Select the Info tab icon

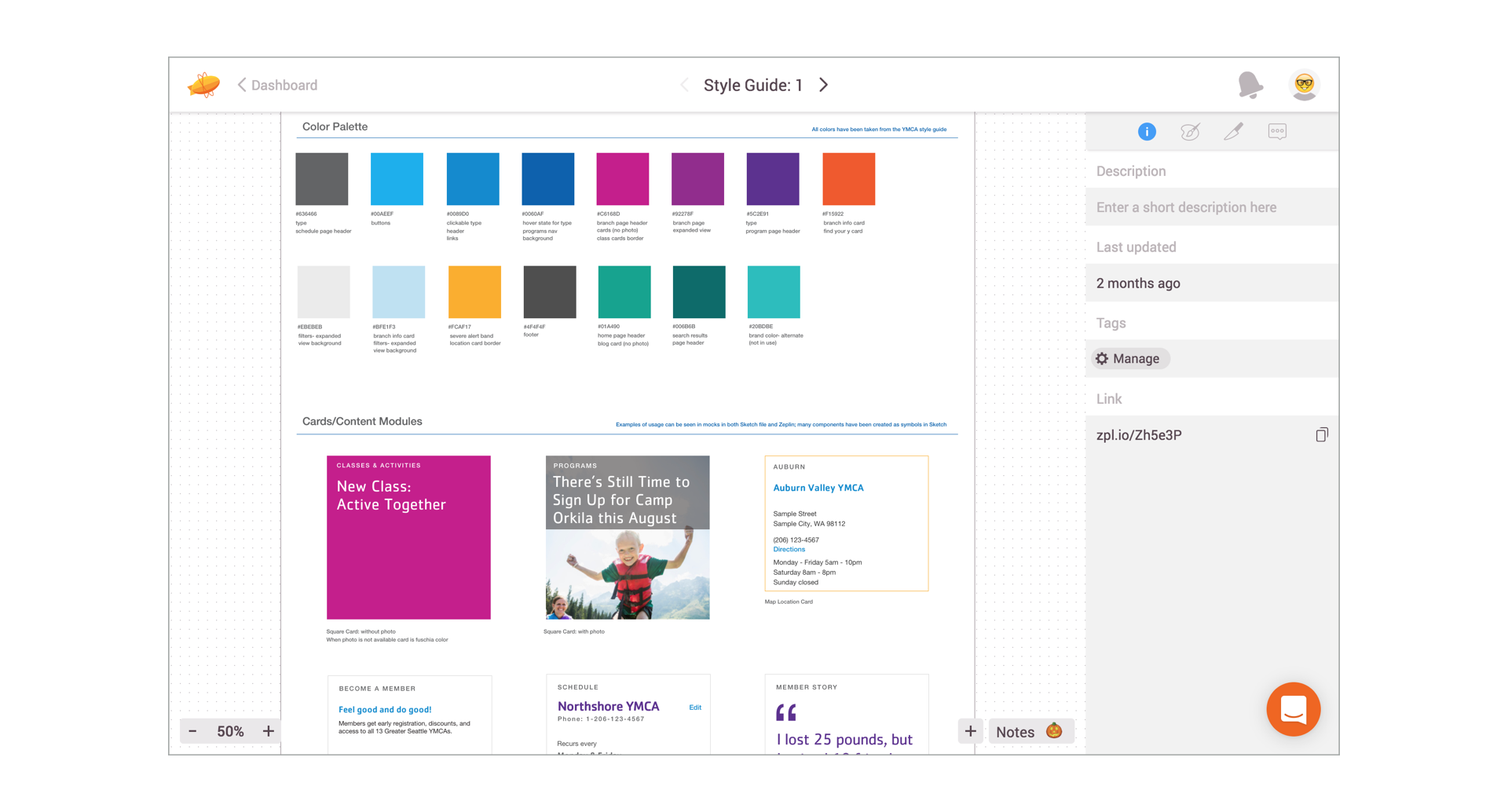coord(1147,132)
